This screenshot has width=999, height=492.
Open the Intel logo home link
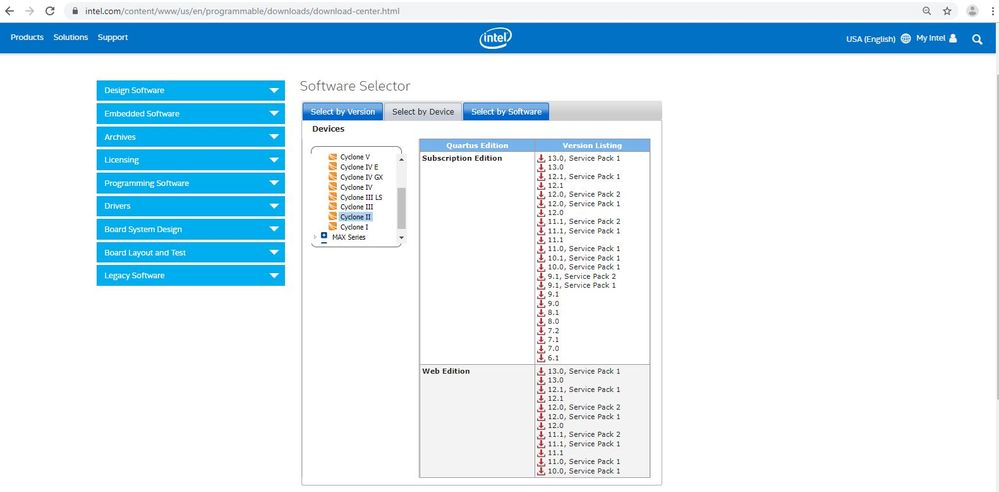[495, 38]
